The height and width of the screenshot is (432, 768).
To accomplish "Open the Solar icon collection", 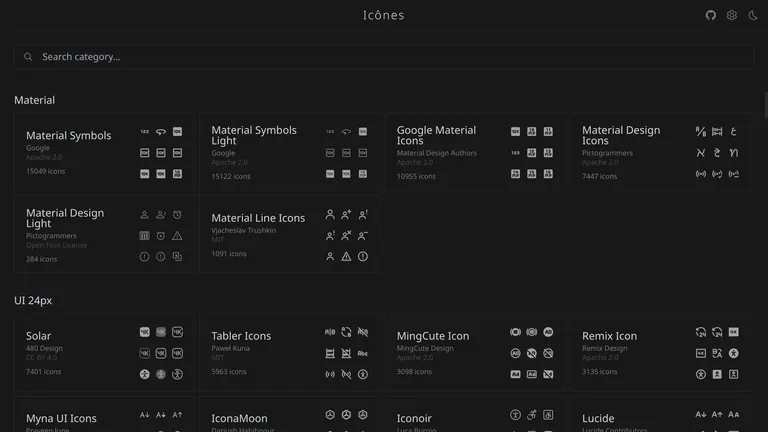I will [x=104, y=353].
